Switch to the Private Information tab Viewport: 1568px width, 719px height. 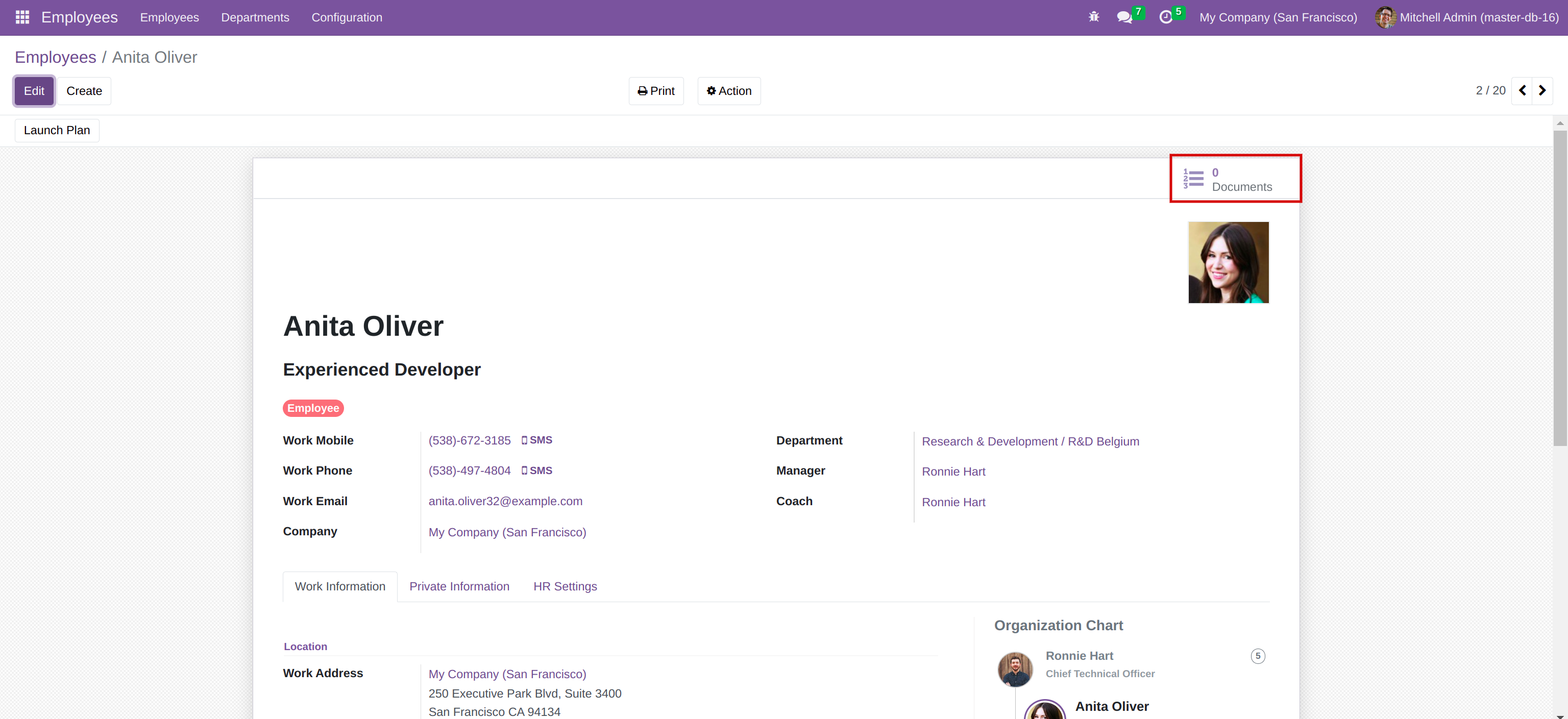click(459, 586)
